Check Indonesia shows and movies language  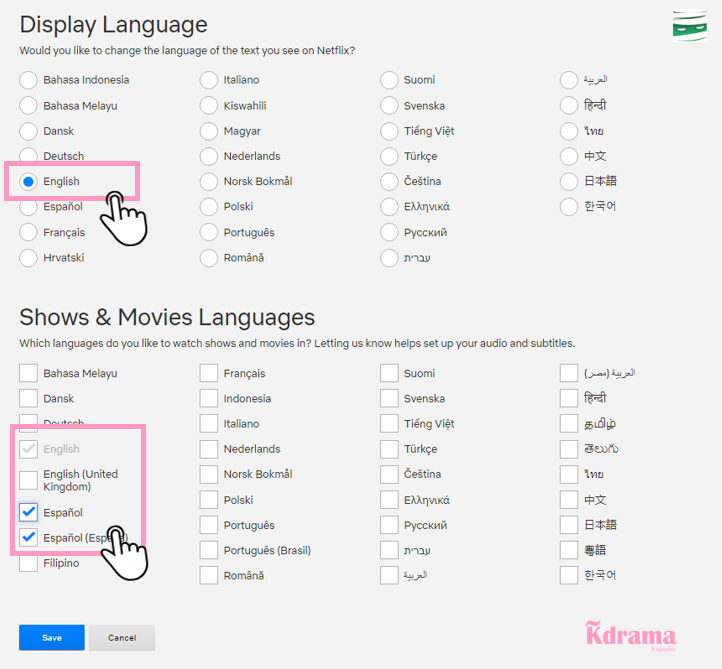pos(209,398)
